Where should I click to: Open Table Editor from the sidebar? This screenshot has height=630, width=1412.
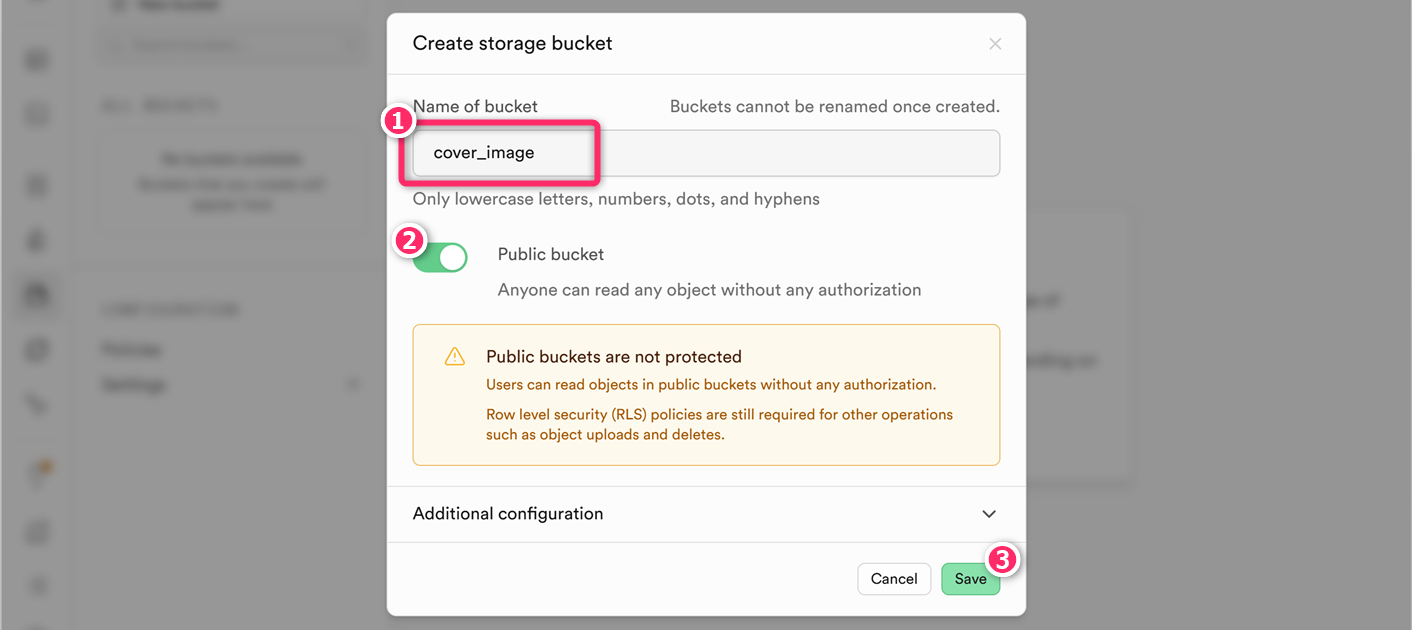[38, 62]
